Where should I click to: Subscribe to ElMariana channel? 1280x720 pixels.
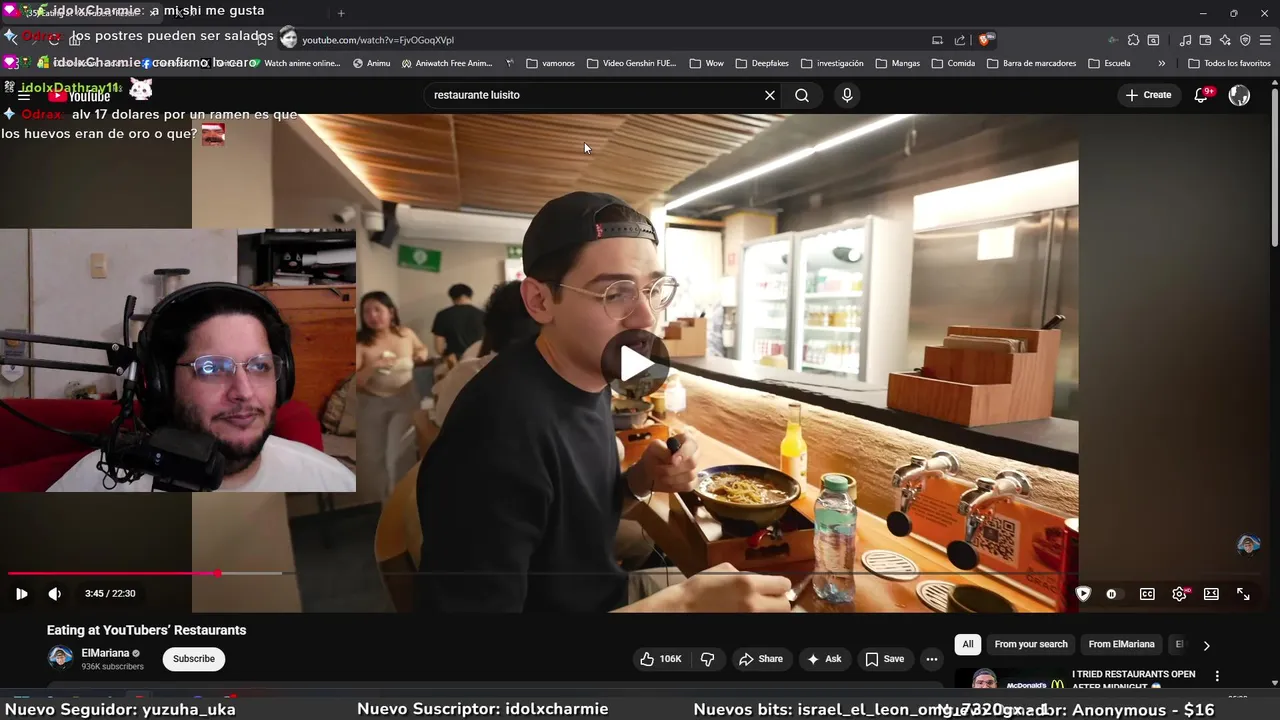click(194, 659)
